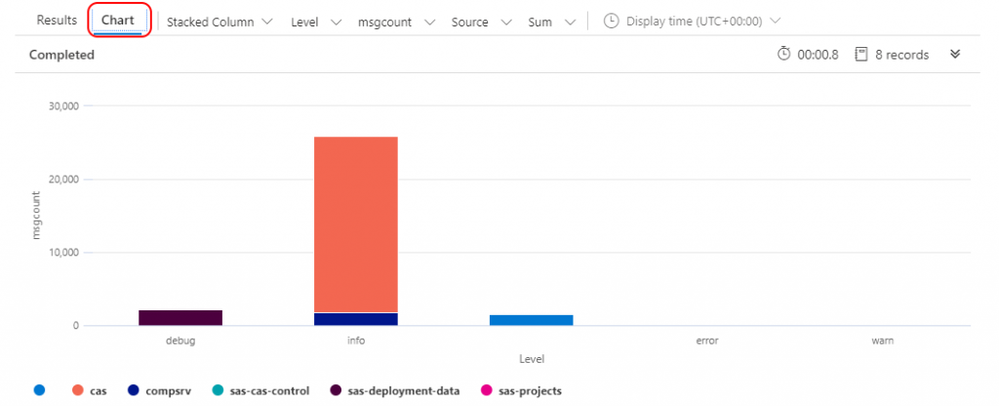Click the stopwatch query duration icon
The image size is (999, 406).
pyautogui.click(x=784, y=55)
